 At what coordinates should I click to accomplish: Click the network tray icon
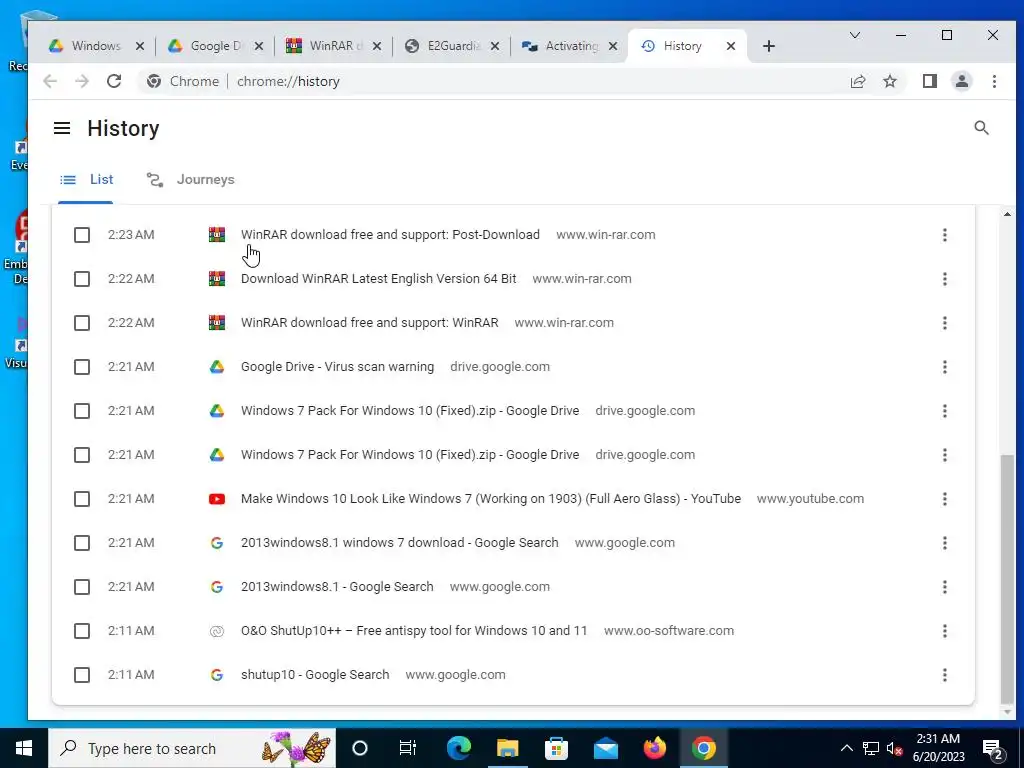point(871,748)
